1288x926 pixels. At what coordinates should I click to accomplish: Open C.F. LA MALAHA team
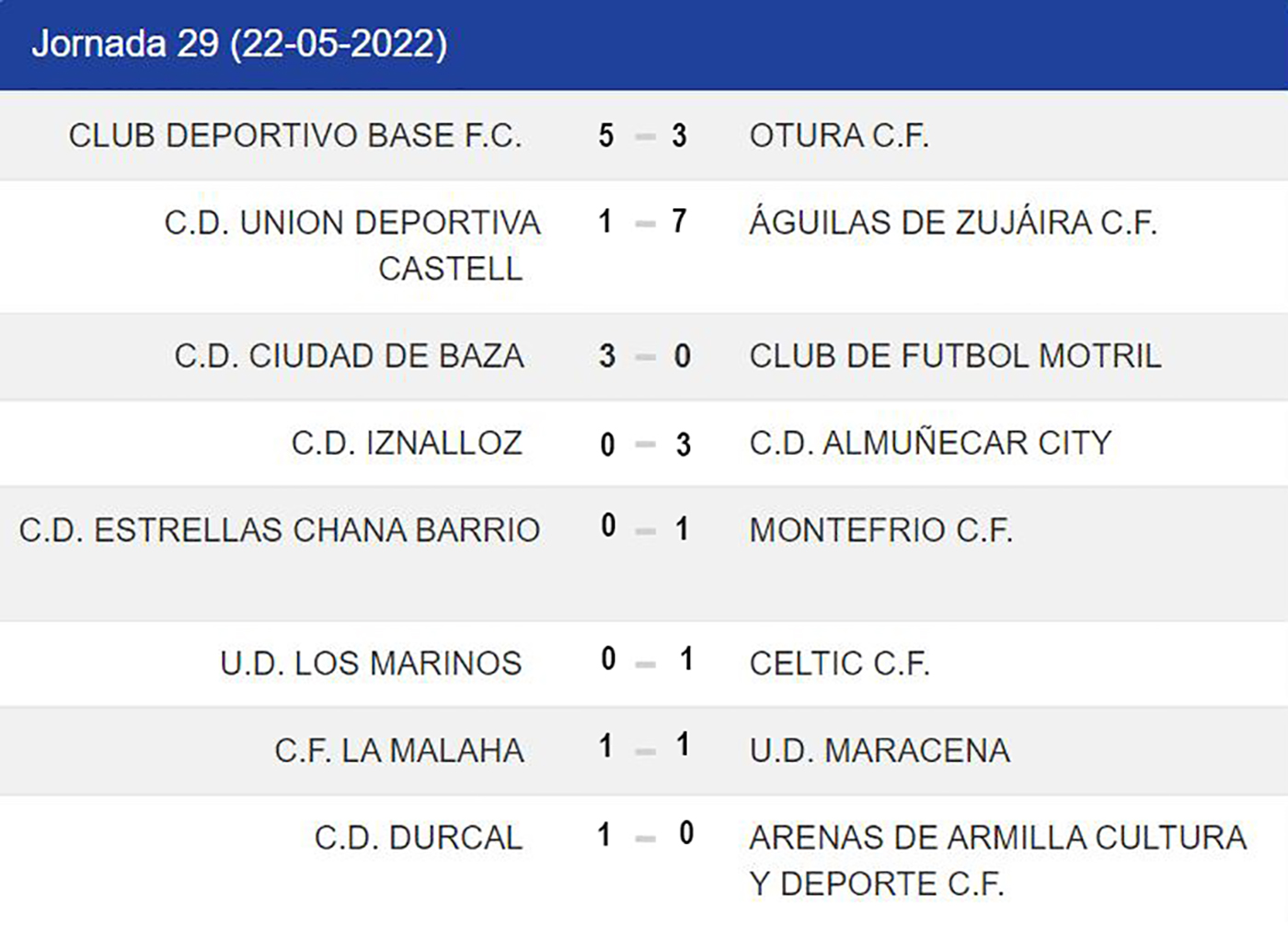coord(399,751)
